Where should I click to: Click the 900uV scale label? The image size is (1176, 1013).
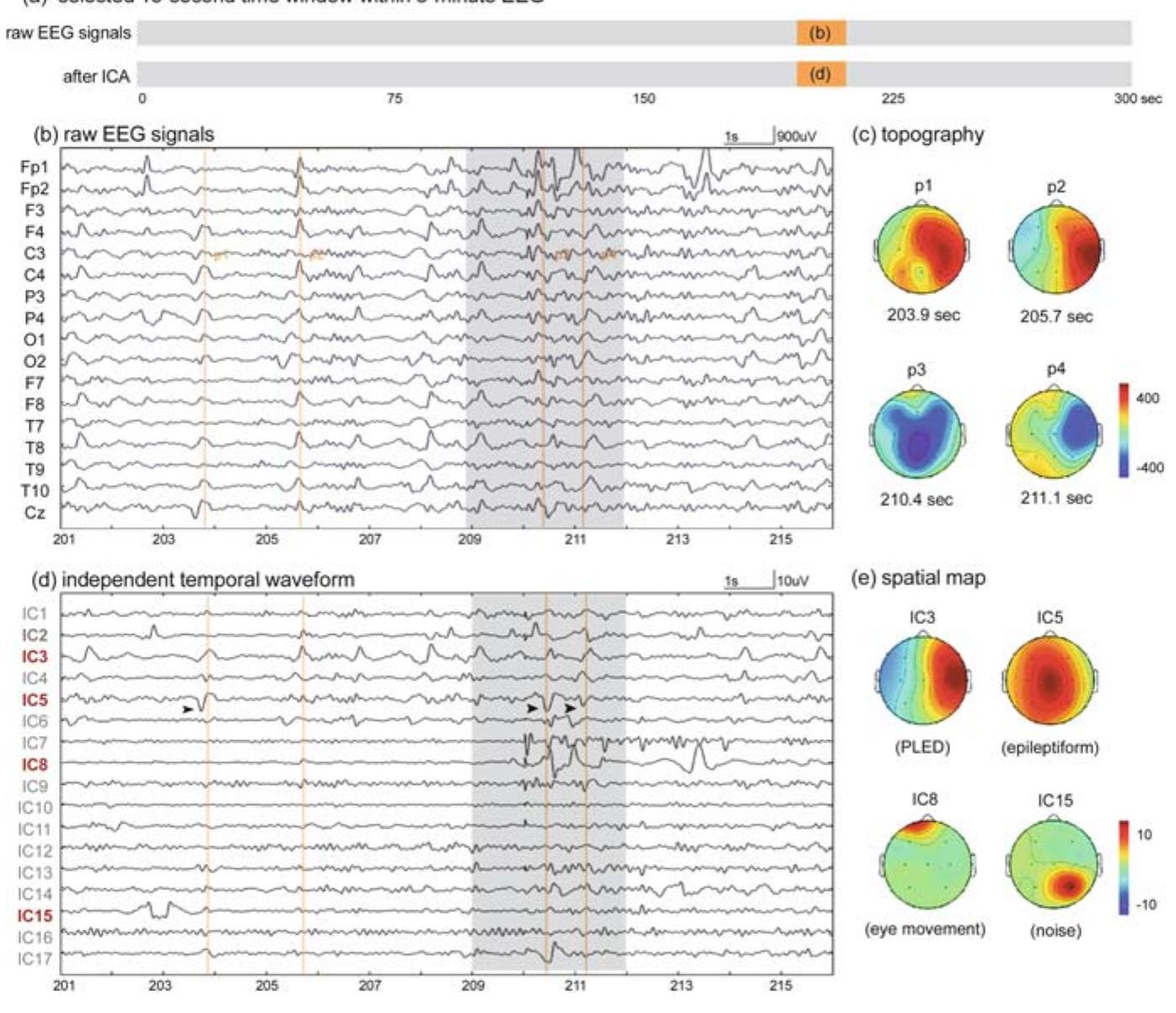797,136
